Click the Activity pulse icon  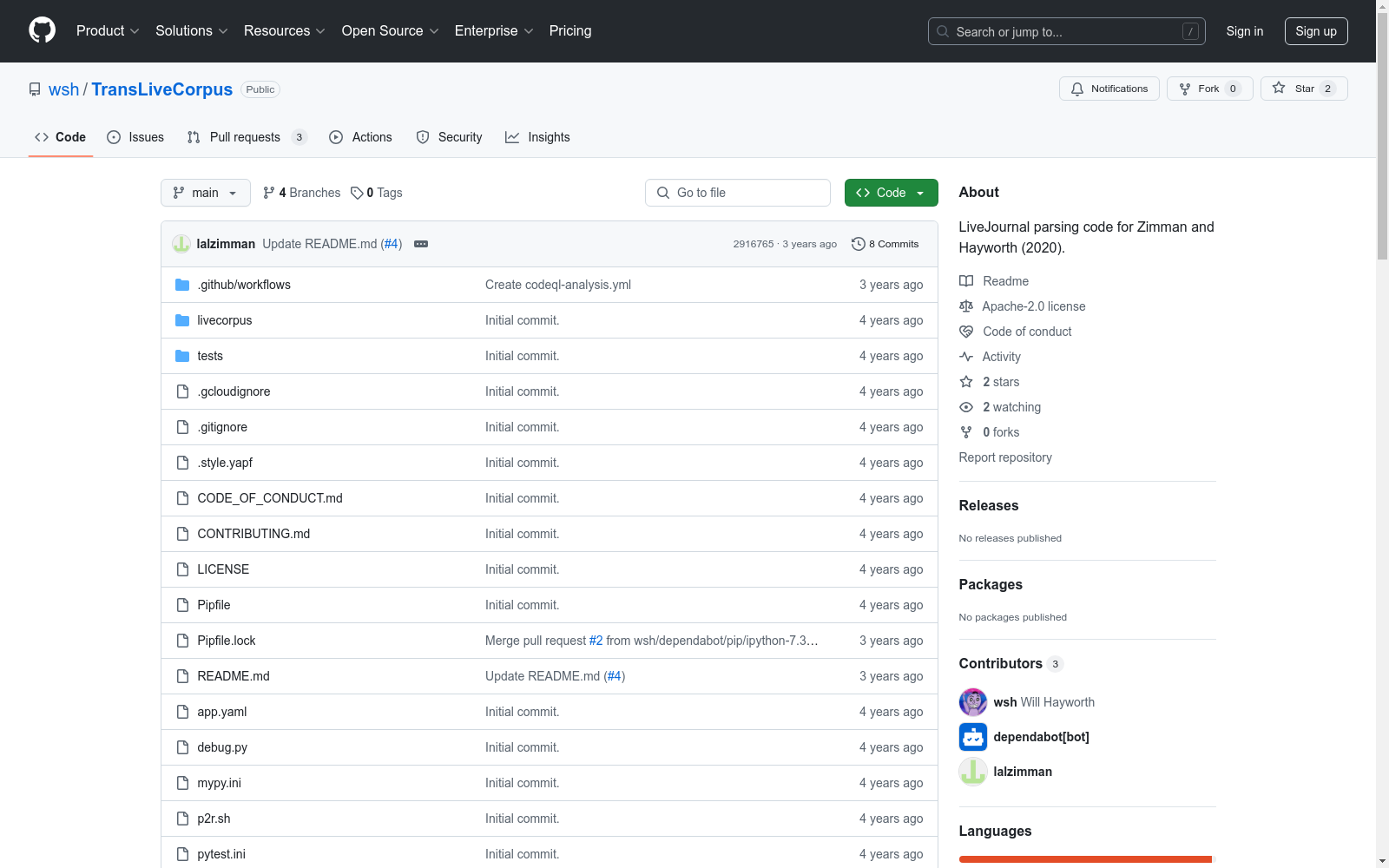click(x=966, y=357)
